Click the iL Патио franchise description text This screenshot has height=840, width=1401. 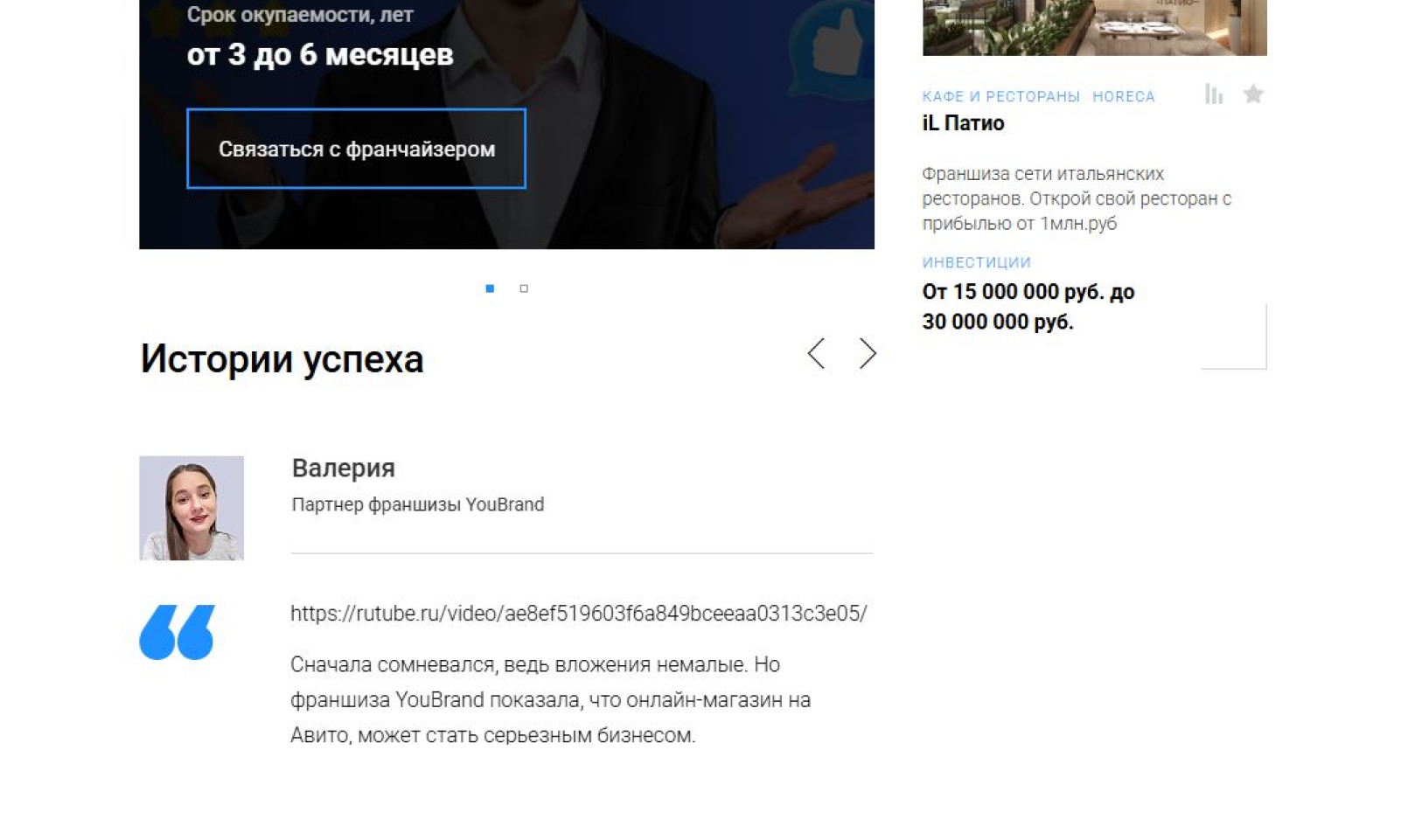[x=1076, y=198]
